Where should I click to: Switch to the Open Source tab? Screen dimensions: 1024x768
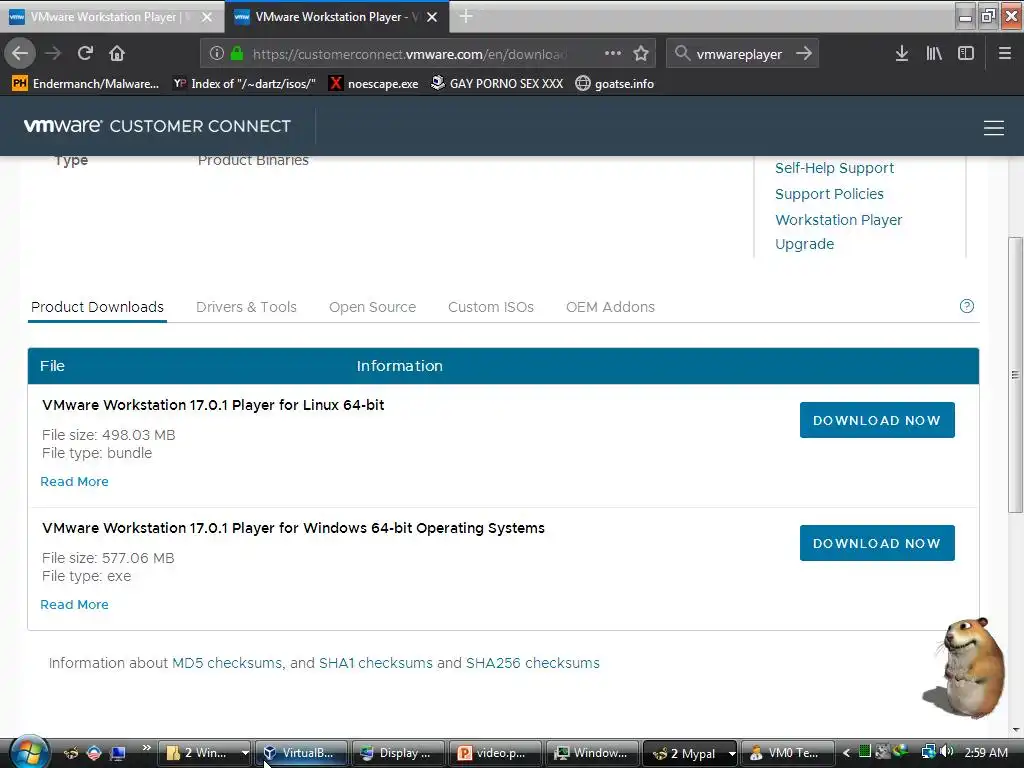[372, 307]
